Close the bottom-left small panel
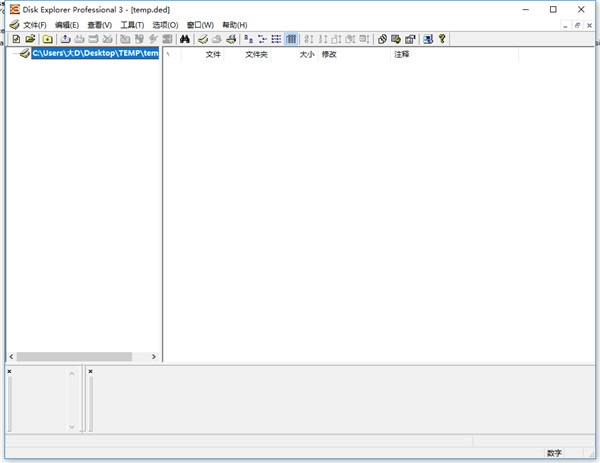This screenshot has height=463, width=600. click(x=9, y=371)
